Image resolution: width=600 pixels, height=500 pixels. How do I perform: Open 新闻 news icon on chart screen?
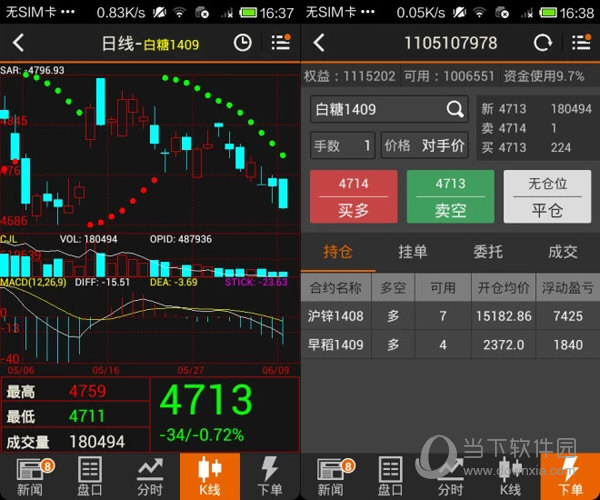30,477
